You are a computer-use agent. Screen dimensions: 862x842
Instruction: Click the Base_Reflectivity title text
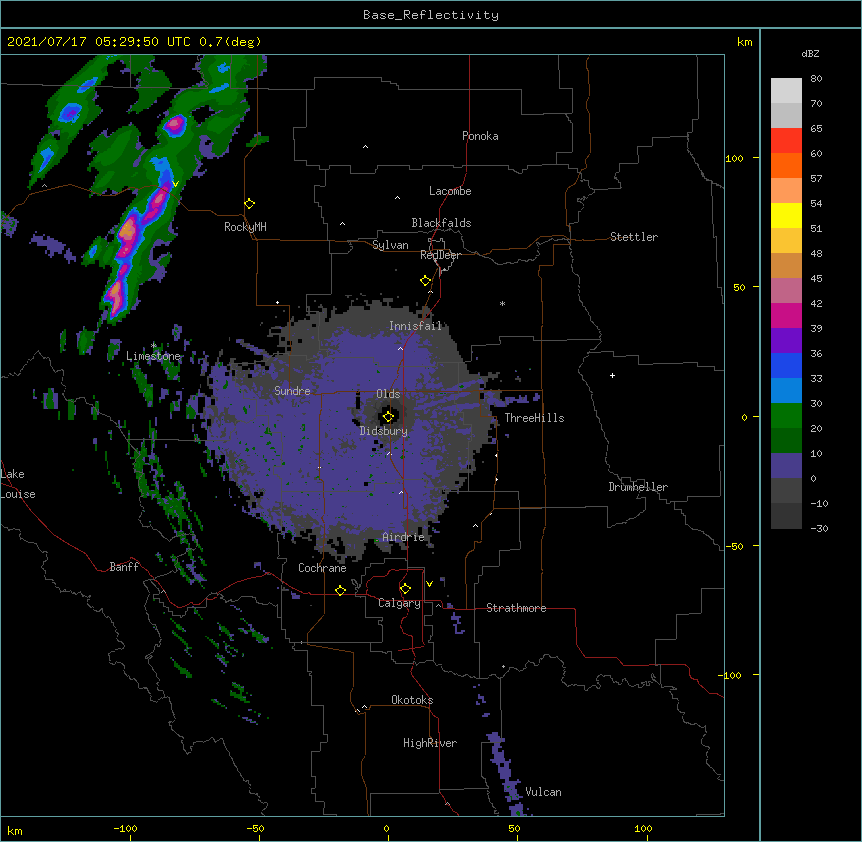point(431,15)
